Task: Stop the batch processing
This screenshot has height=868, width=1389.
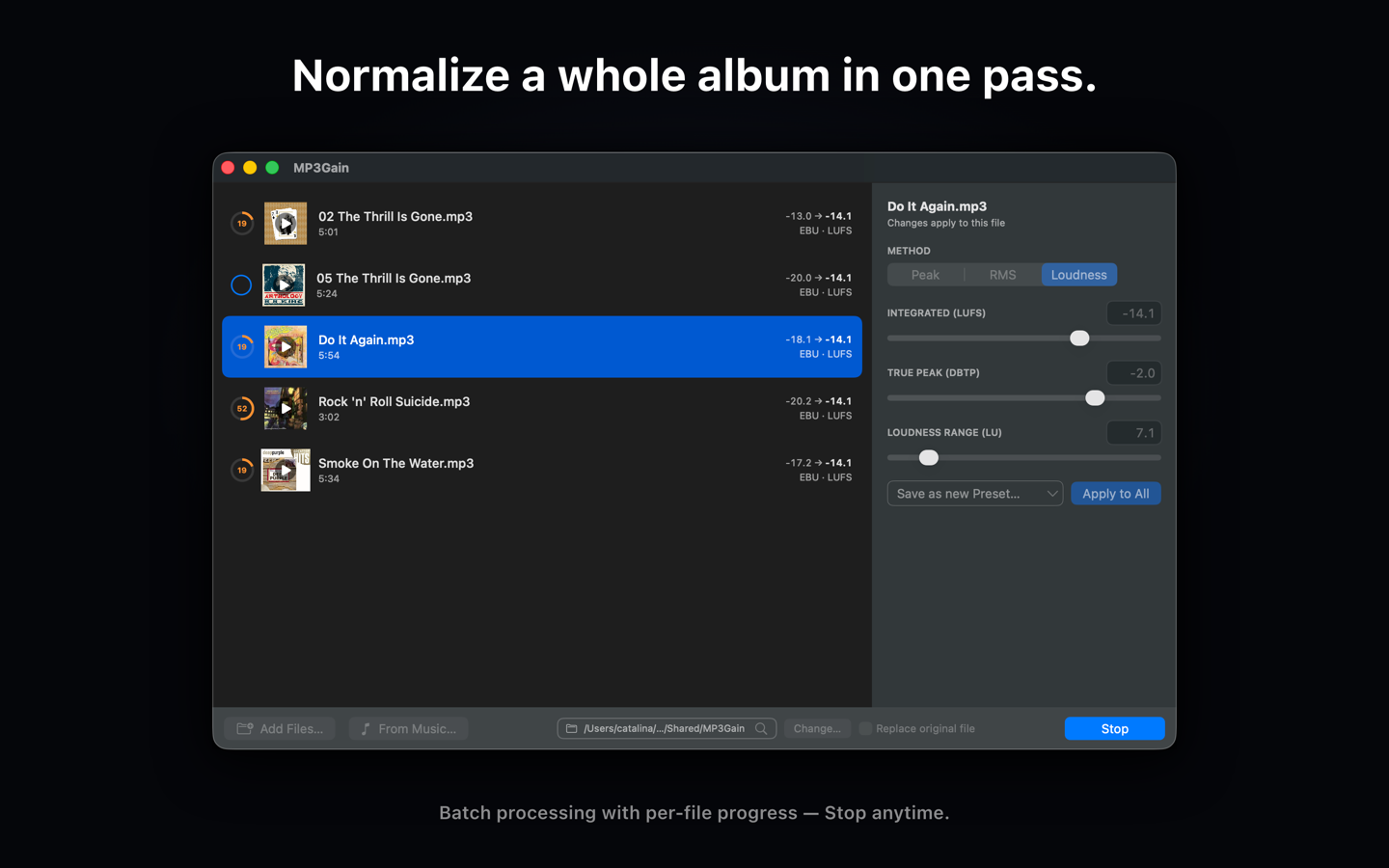Action: [1114, 729]
